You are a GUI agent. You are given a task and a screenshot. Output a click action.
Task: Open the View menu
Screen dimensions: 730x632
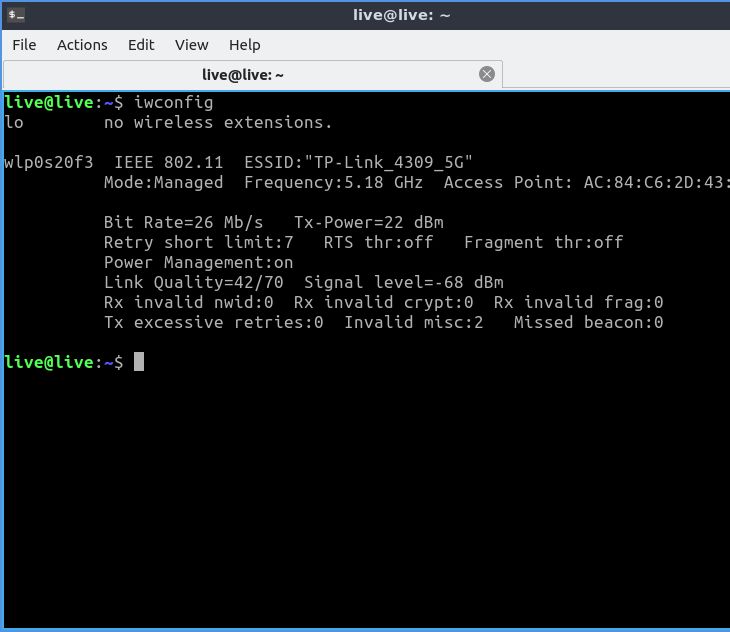[191, 45]
